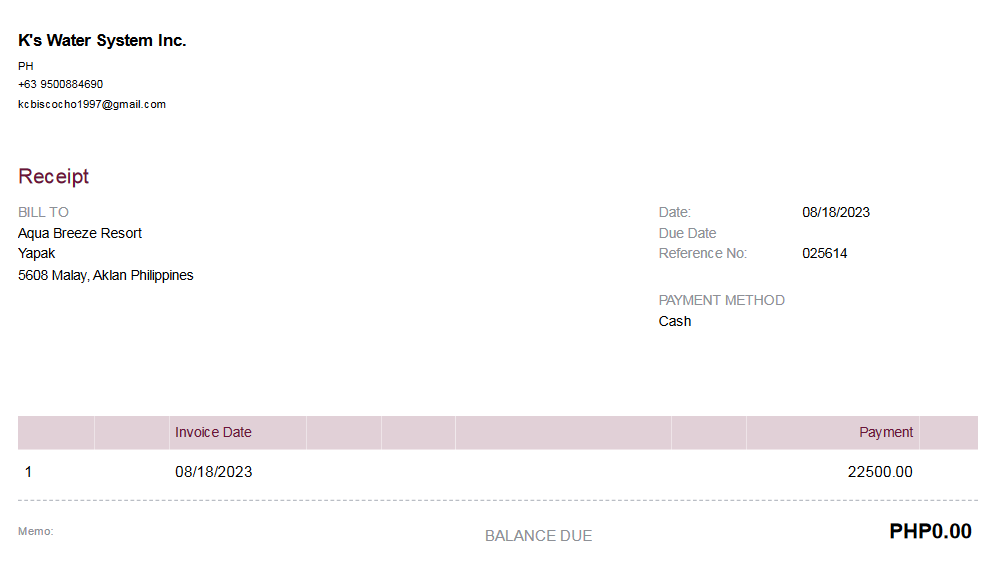Click the Memo: label
Image resolution: width=993 pixels, height=567 pixels.
[x=36, y=531]
